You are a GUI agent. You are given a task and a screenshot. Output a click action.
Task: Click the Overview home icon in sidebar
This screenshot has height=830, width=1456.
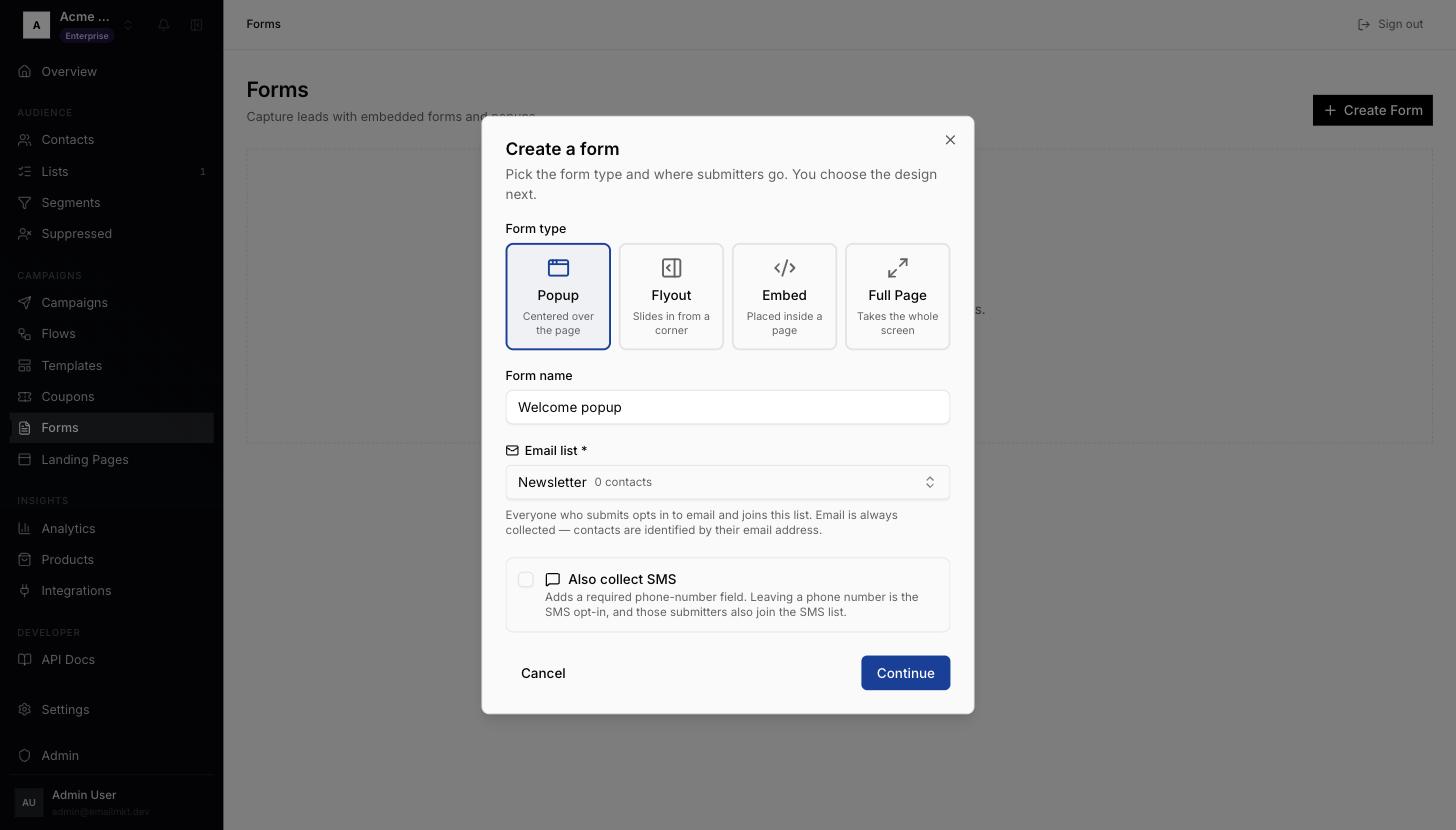[x=25, y=72]
